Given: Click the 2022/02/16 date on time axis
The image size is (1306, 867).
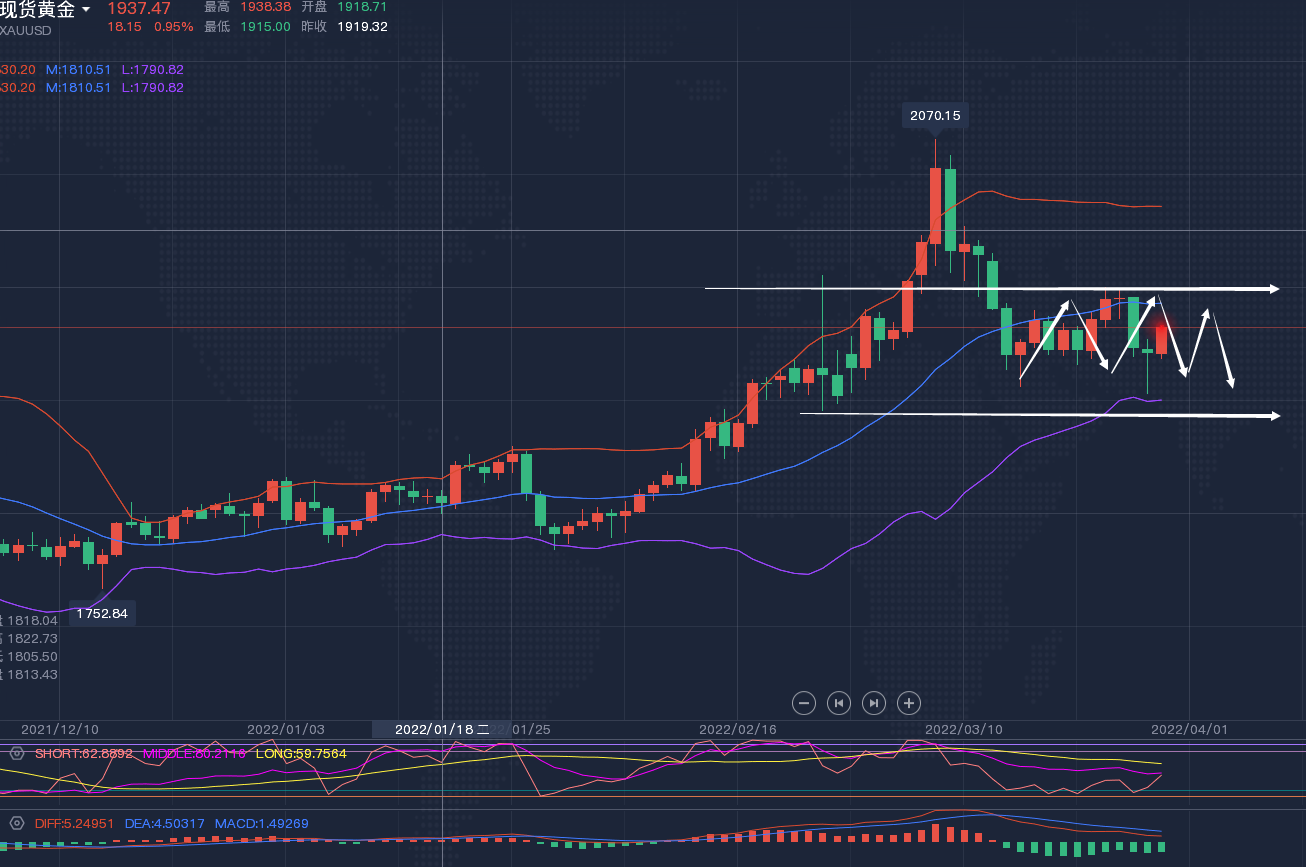Looking at the screenshot, I should (737, 729).
